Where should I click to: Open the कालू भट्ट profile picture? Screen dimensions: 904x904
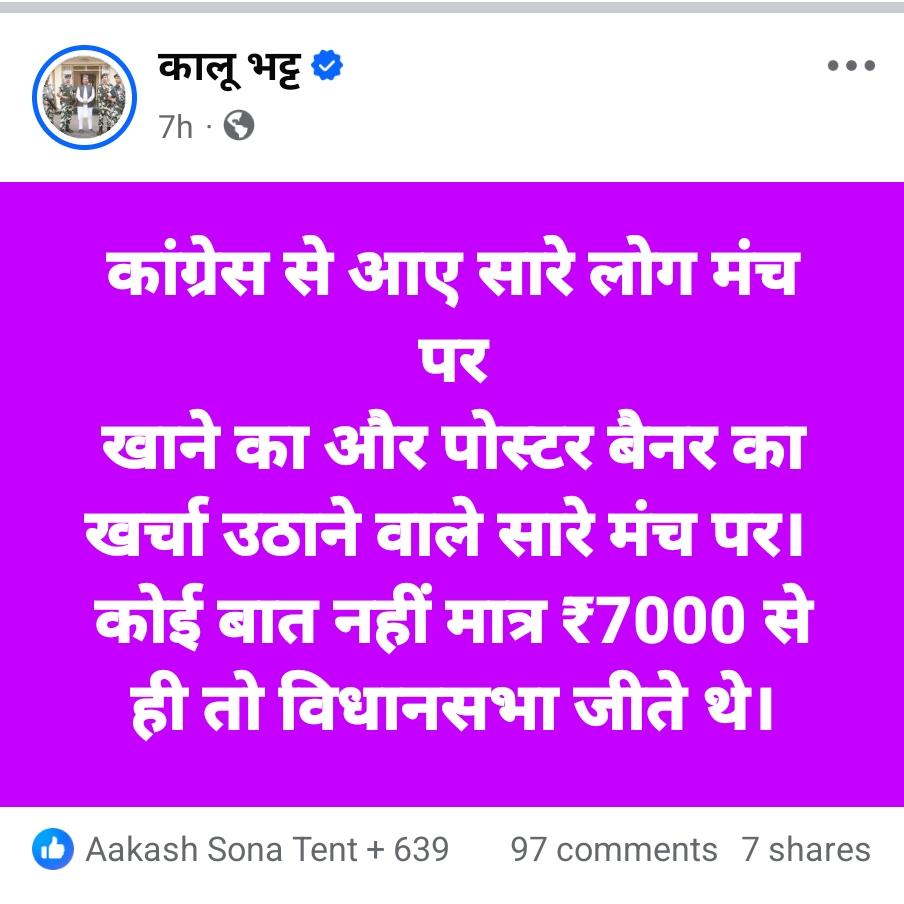[x=84, y=96]
